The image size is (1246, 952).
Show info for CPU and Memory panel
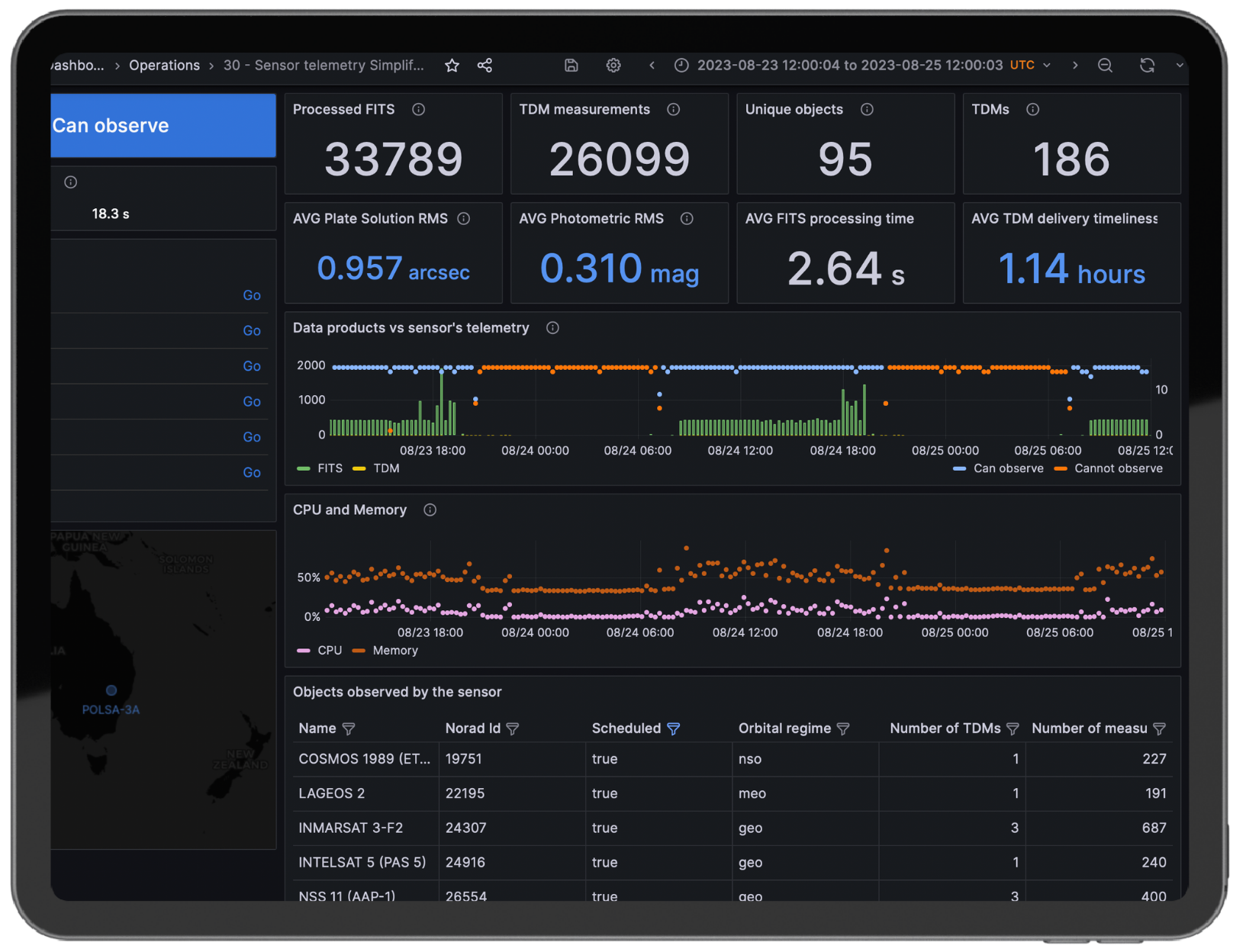pos(430,510)
